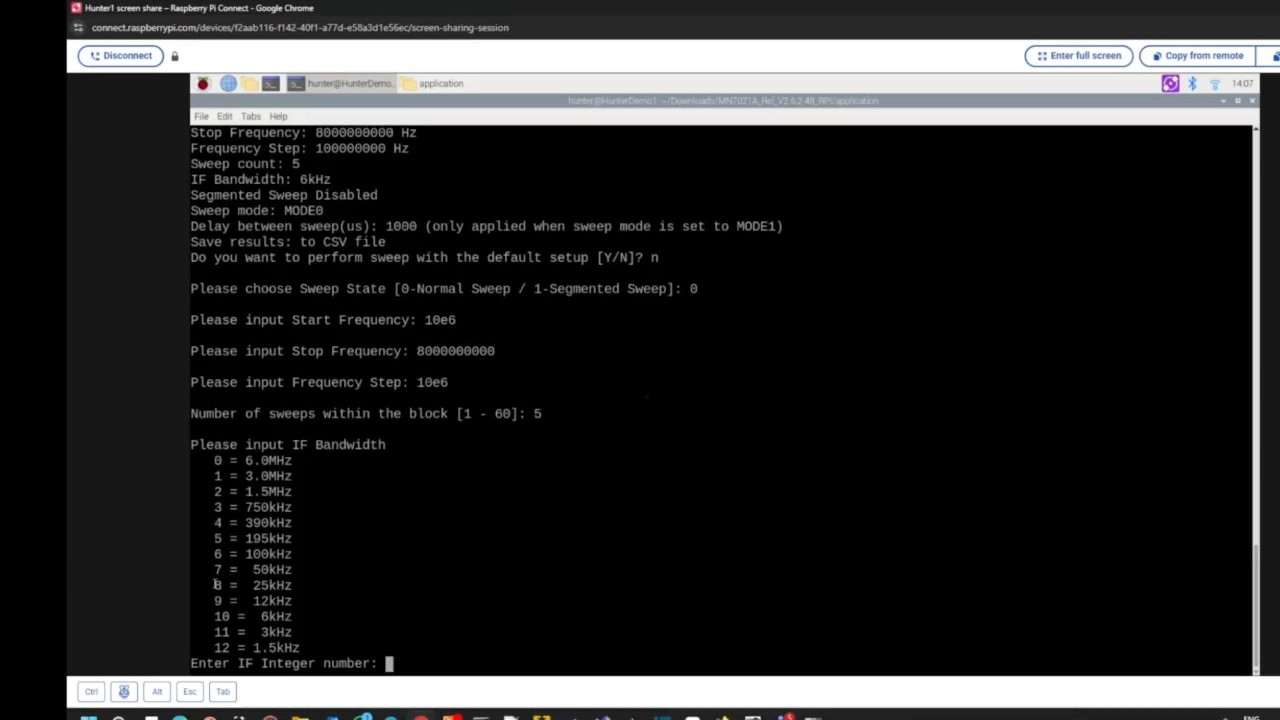This screenshot has height=720, width=1280.
Task: Open the terminal Tabs menu
Action: pos(250,116)
